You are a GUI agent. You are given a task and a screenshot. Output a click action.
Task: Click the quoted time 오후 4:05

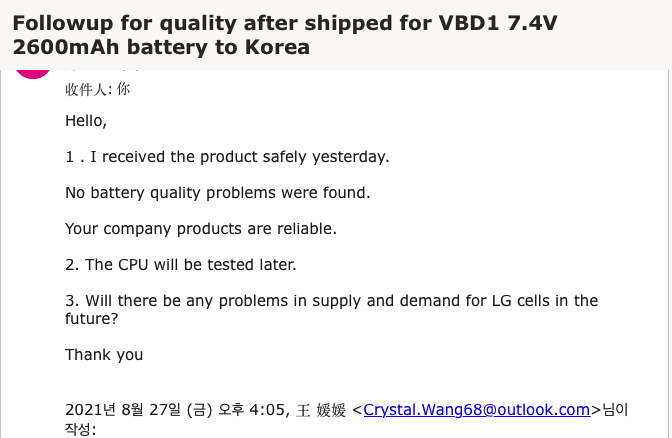click(x=251, y=410)
